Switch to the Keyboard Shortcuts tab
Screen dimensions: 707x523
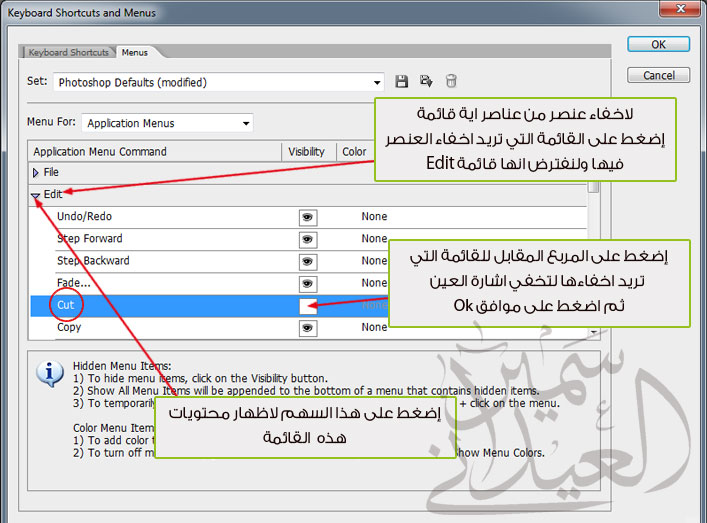click(x=69, y=51)
